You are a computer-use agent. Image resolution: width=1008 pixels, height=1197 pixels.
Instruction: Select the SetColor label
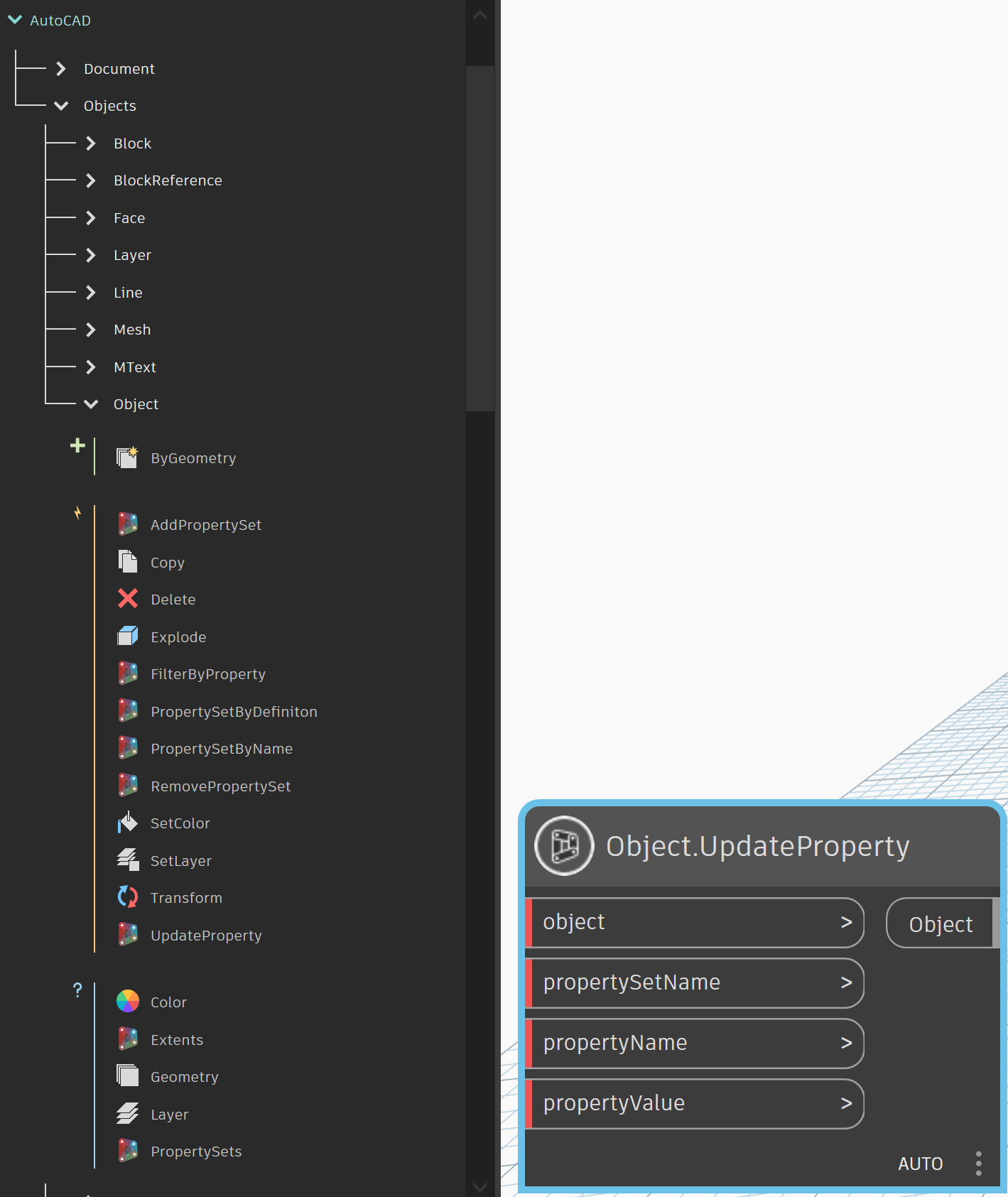tap(180, 823)
